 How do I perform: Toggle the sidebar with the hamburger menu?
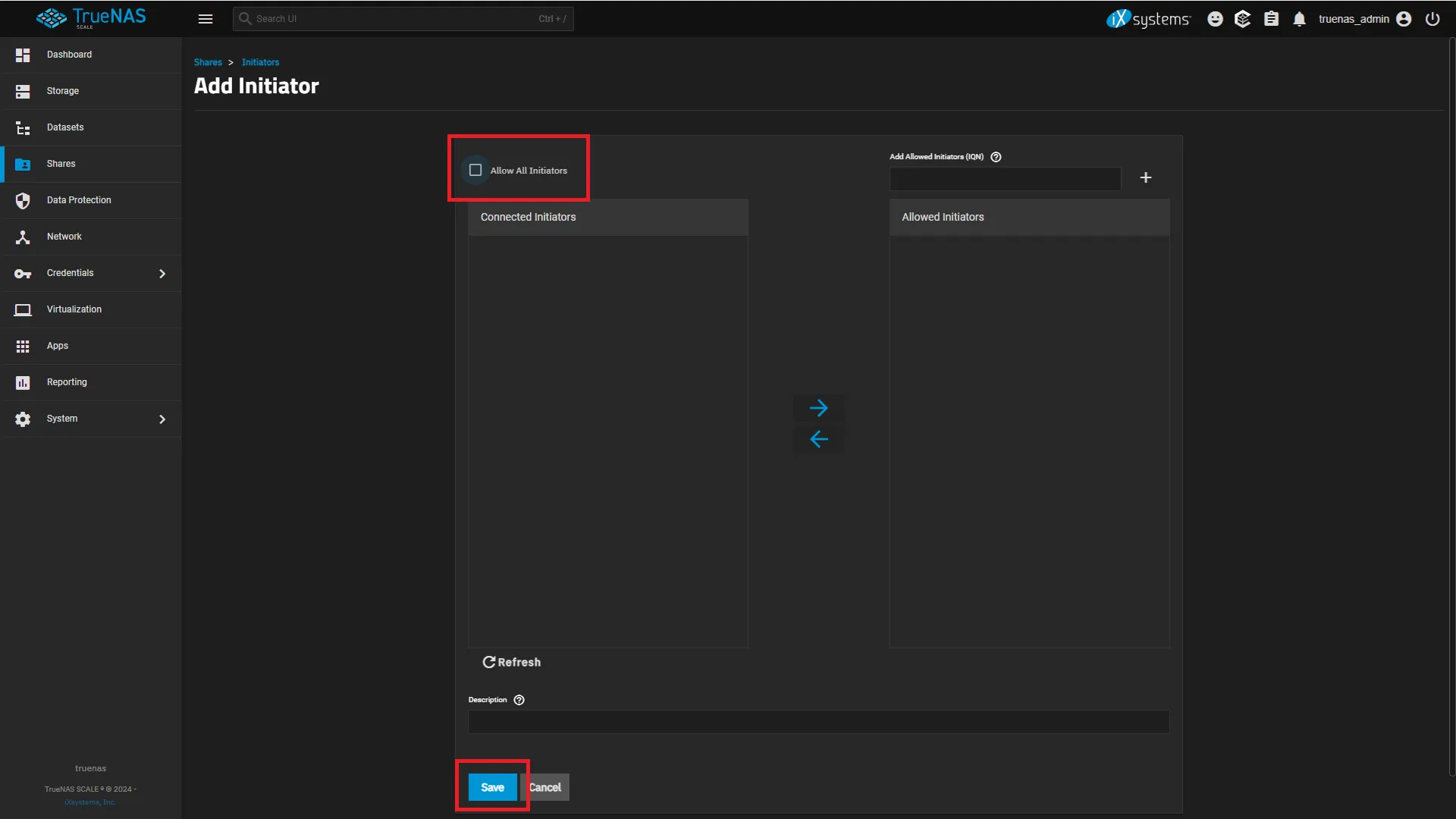coord(206,19)
